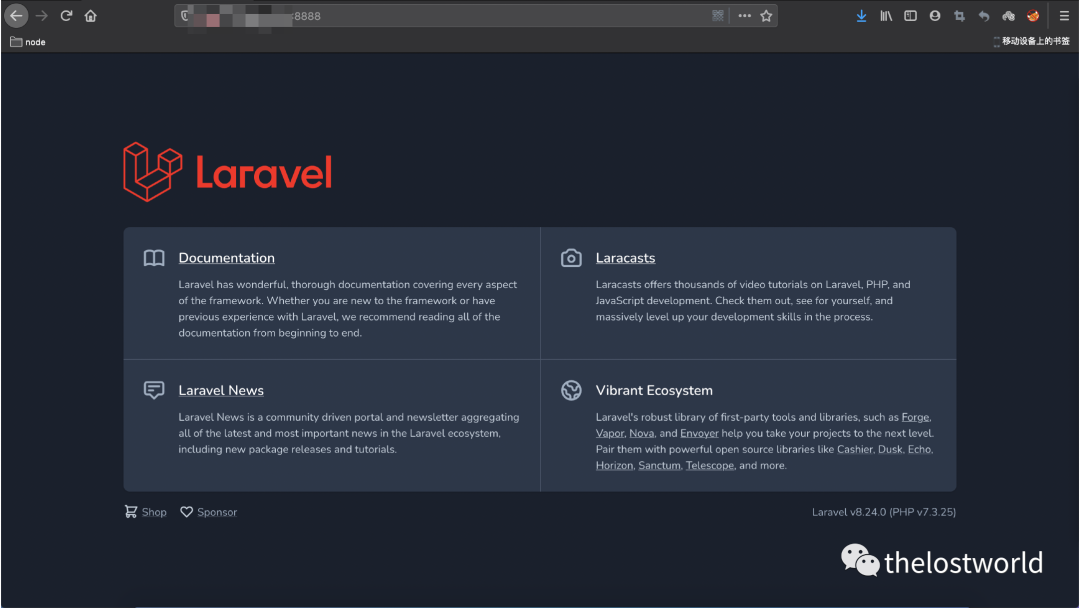Open the library icon
Screen dimensions: 1080x609
(886, 16)
